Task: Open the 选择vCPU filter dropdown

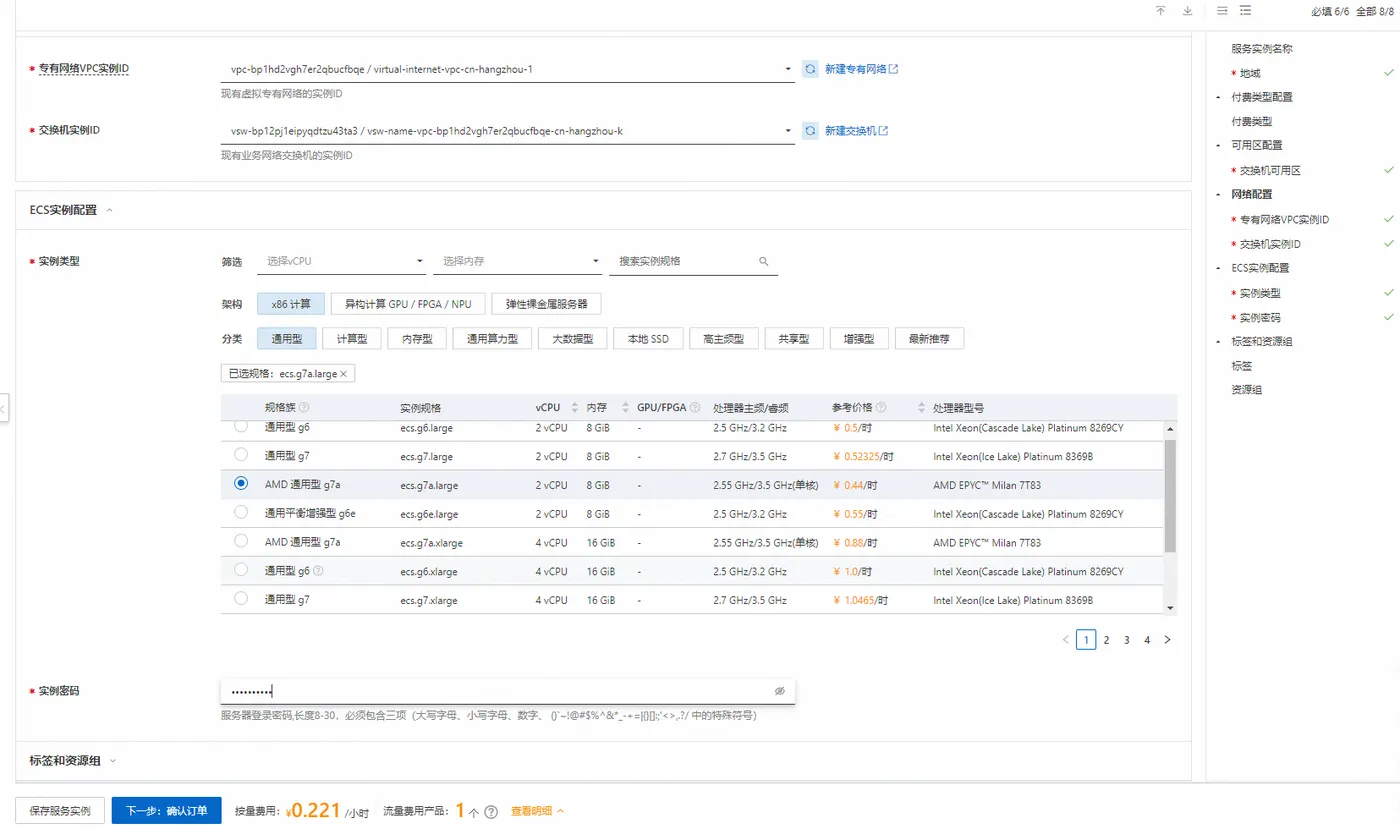Action: pyautogui.click(x=342, y=261)
